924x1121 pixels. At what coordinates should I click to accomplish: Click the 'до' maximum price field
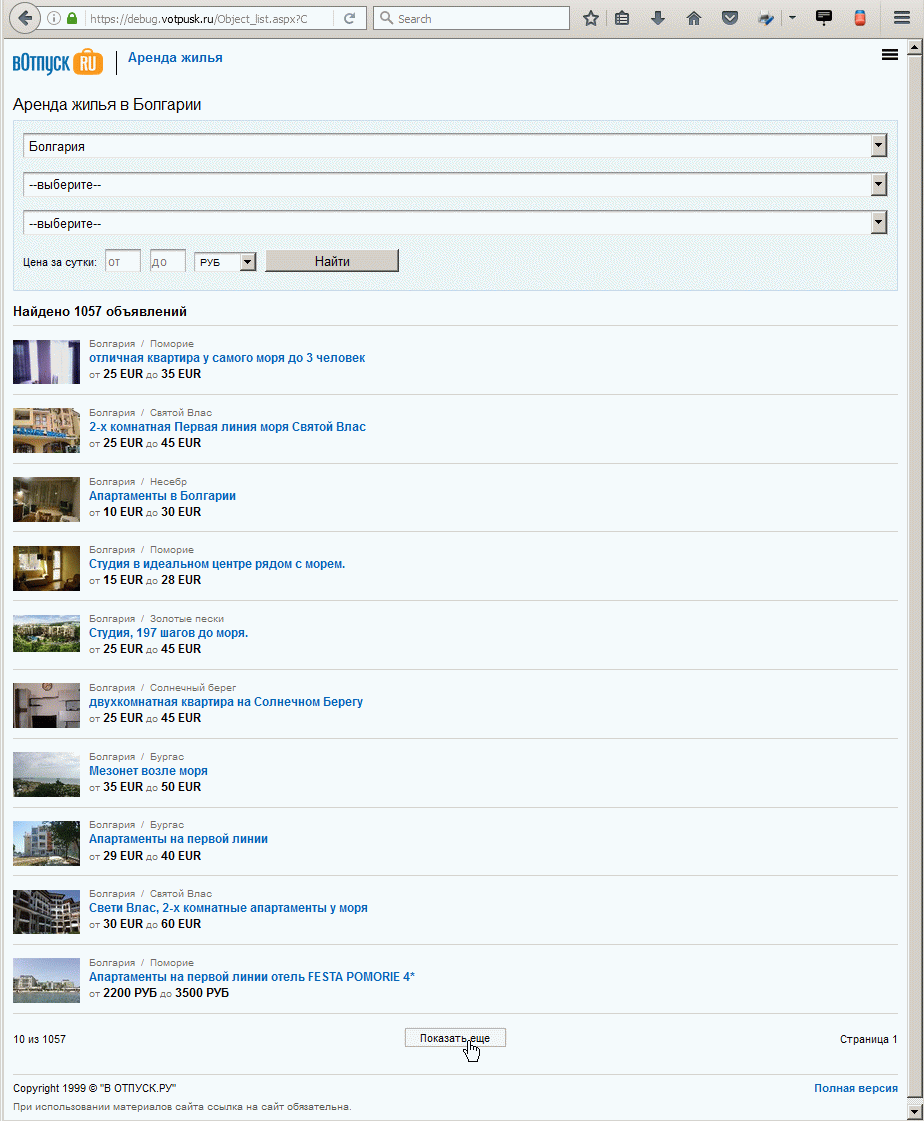pyautogui.click(x=167, y=262)
